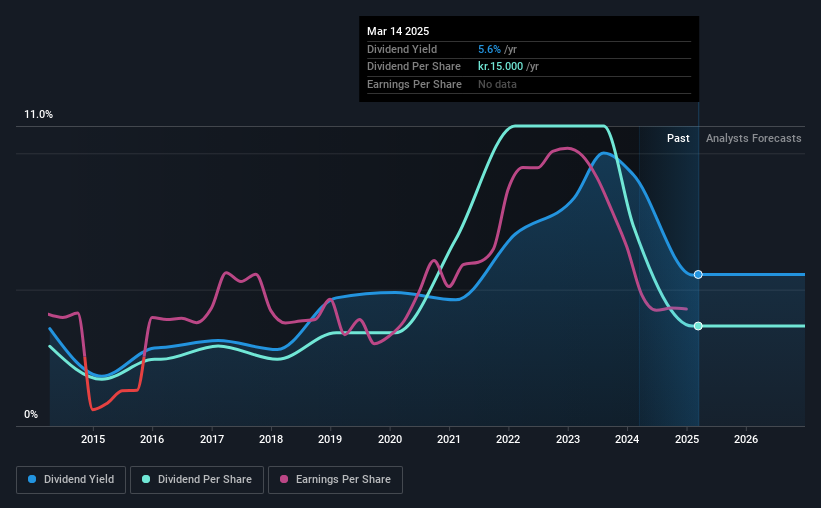Click the tooltip's Dividend Yield row label
This screenshot has height=508, width=821.
pyautogui.click(x=402, y=49)
